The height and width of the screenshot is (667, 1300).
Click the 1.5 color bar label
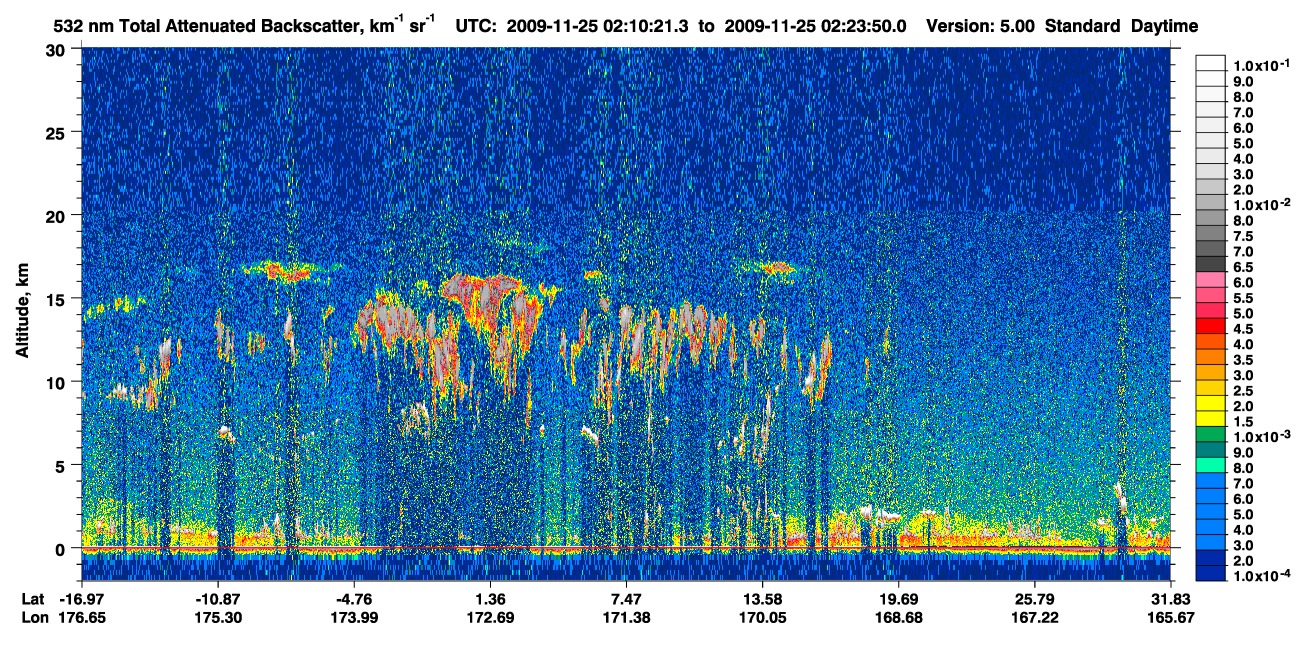coord(1243,422)
